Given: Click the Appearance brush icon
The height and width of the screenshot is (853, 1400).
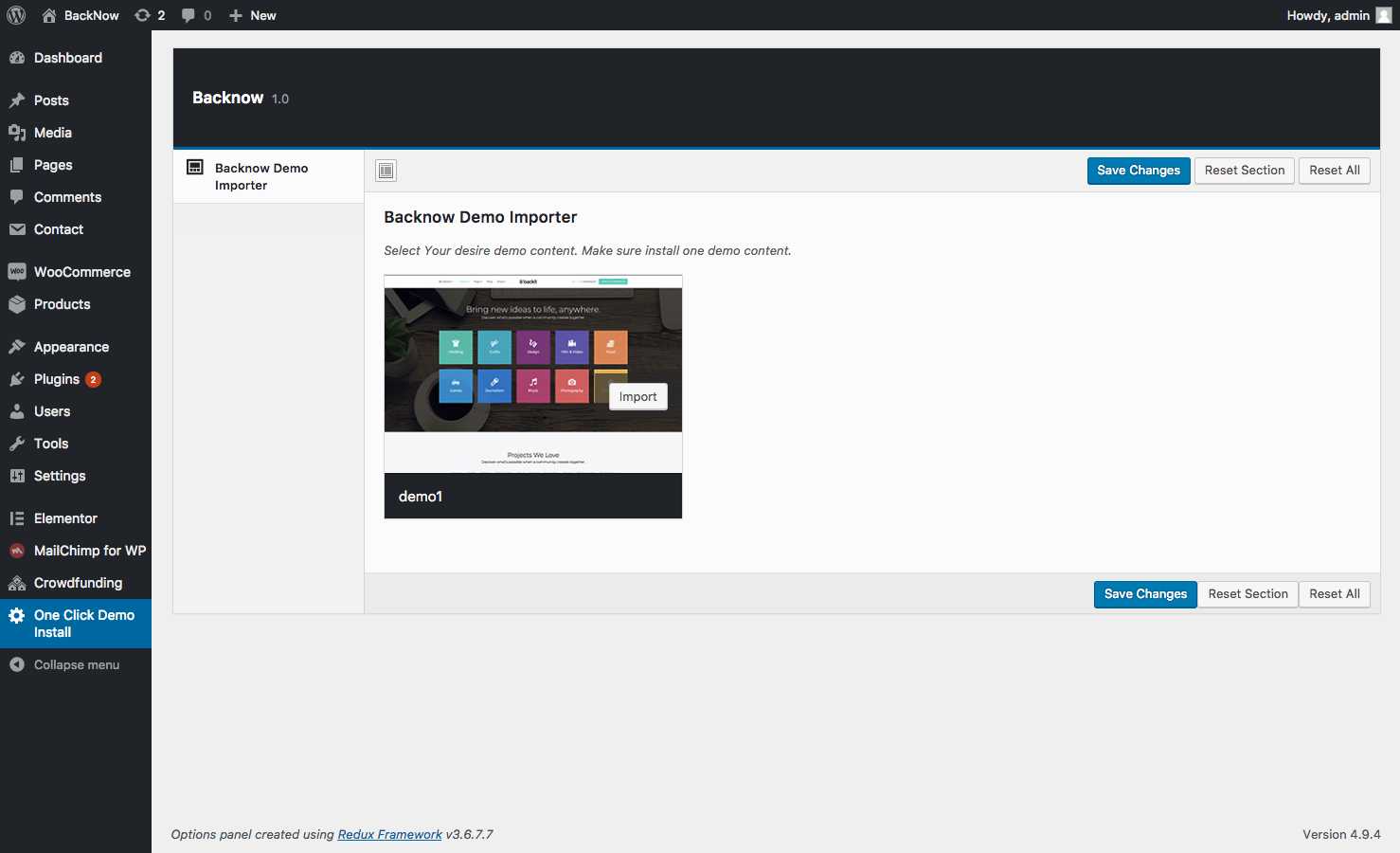Looking at the screenshot, I should click(17, 347).
